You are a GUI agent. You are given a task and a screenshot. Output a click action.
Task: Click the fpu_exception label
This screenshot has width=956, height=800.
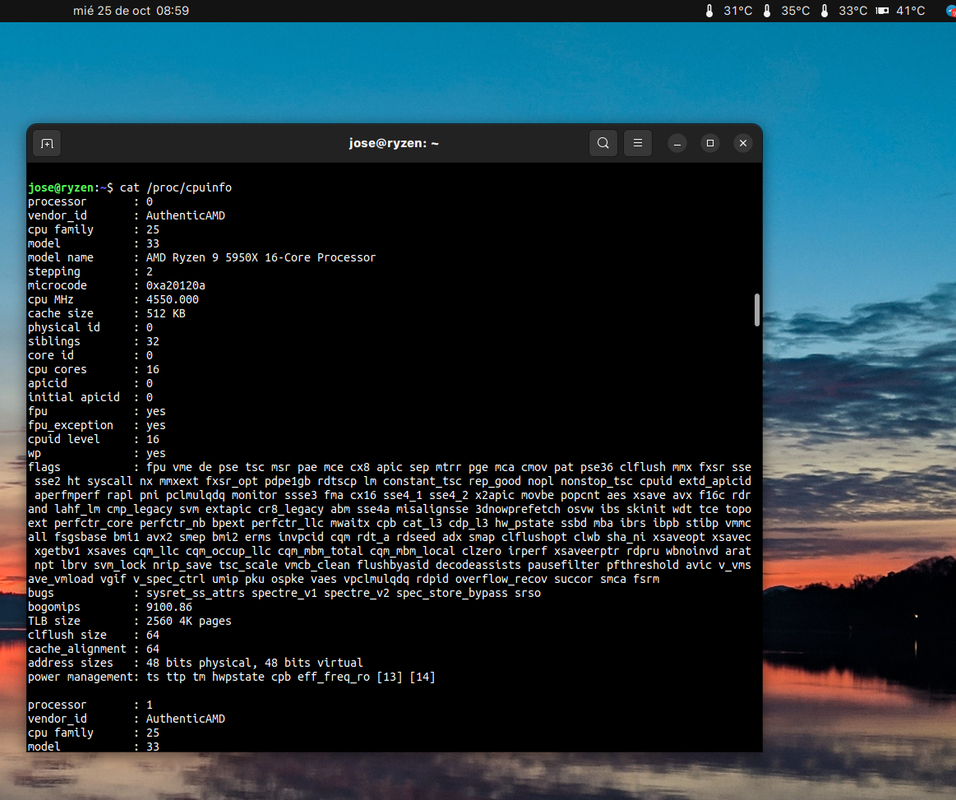[x=70, y=426]
